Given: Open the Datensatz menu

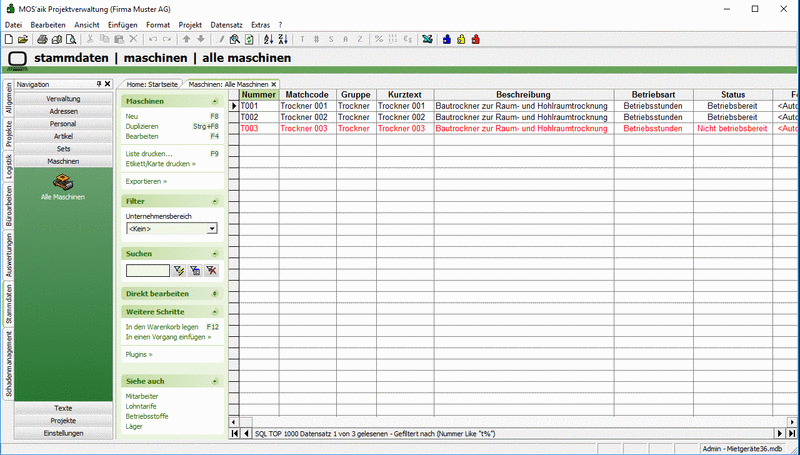Looking at the screenshot, I should pyautogui.click(x=227, y=24).
